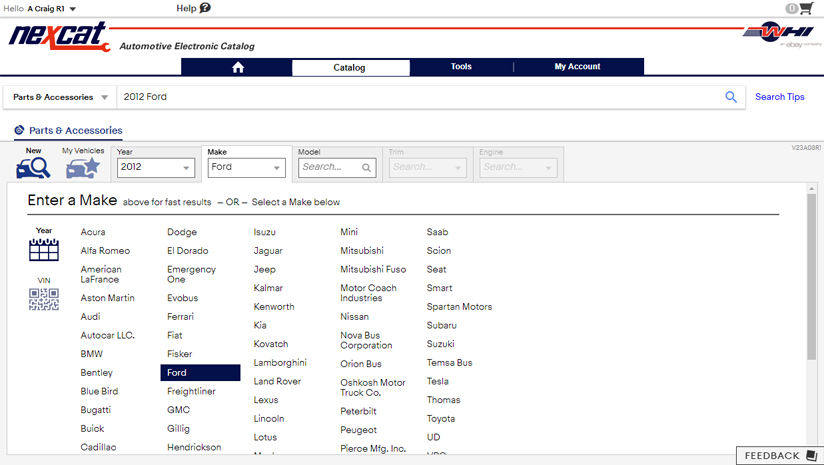824x465 pixels.
Task: Click the makes list vertical scrollbar
Action: pyautogui.click(x=811, y=277)
